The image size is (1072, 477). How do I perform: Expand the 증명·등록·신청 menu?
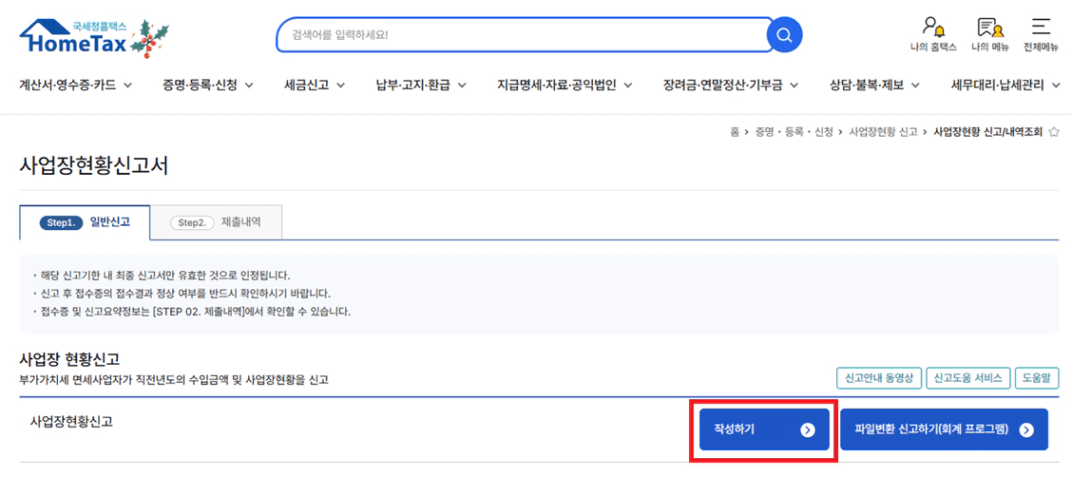[x=208, y=85]
